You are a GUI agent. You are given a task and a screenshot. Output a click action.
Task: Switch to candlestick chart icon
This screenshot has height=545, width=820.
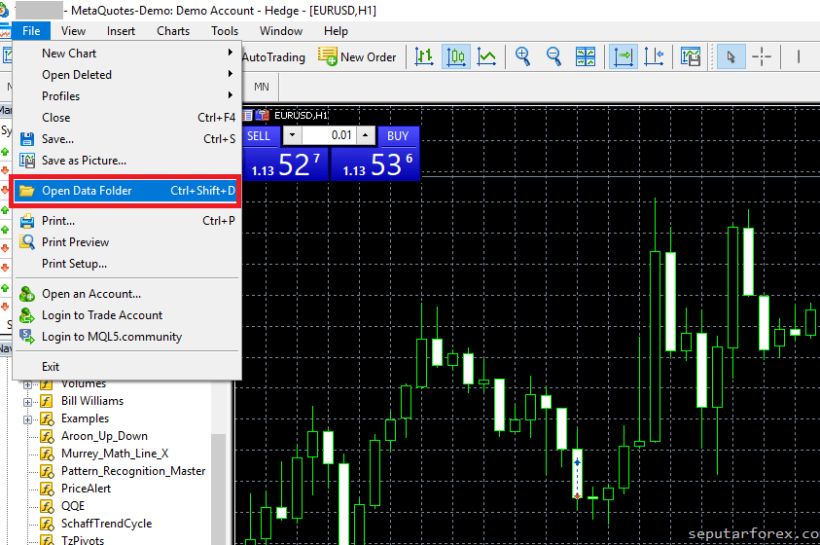click(x=456, y=57)
